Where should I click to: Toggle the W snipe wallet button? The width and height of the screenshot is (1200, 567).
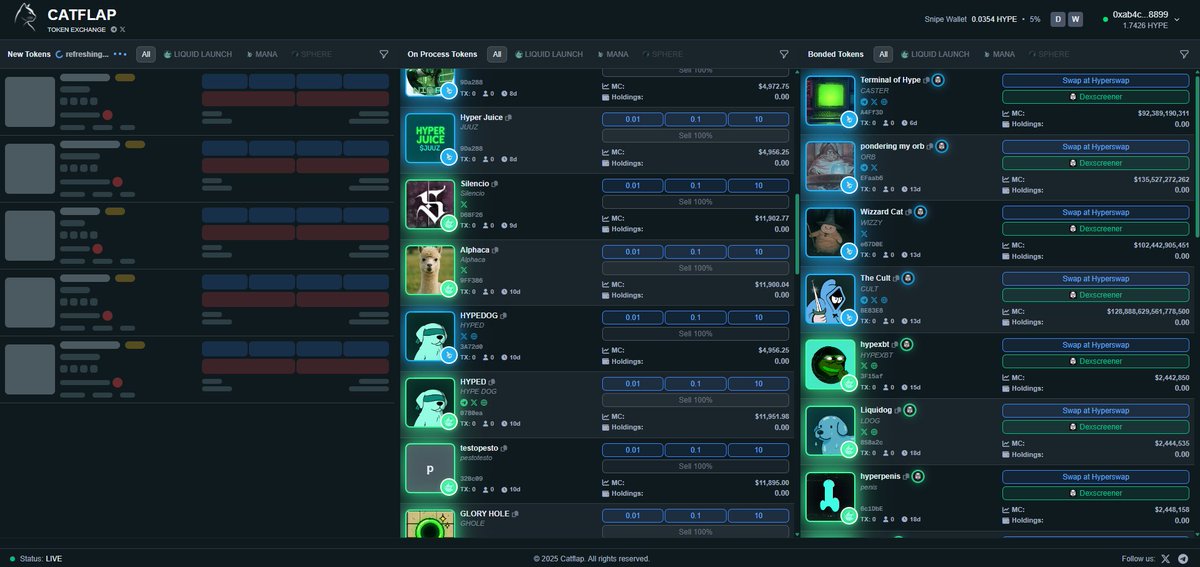pyautogui.click(x=1075, y=19)
